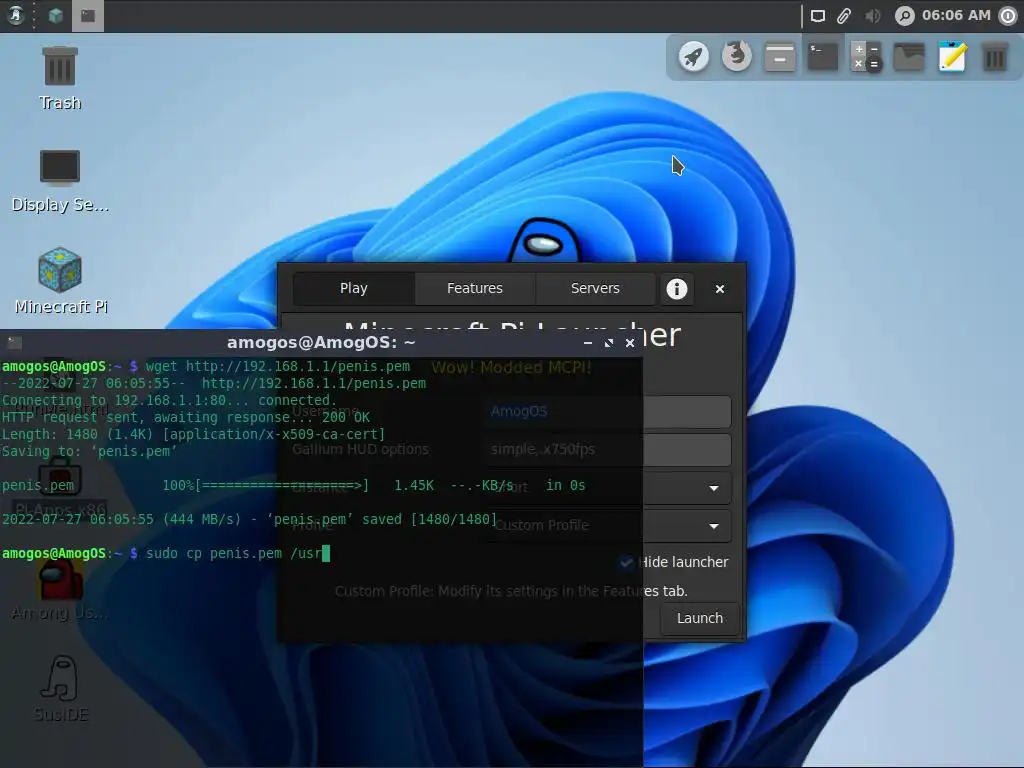This screenshot has width=1024, height=768.
Task: Open the notepad with pencil icon in dock
Action: coord(952,57)
